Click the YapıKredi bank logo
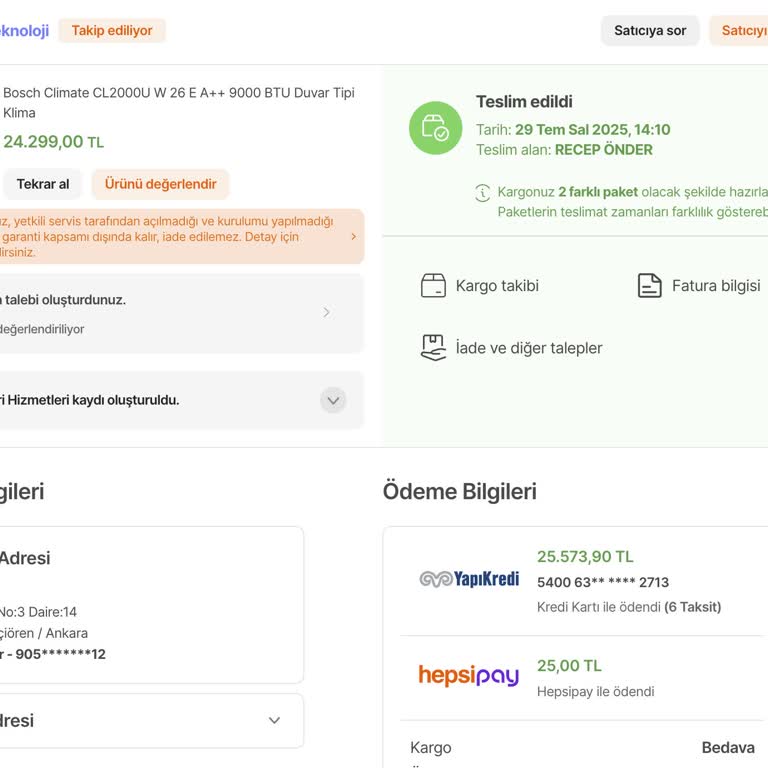The image size is (768, 768). [469, 580]
